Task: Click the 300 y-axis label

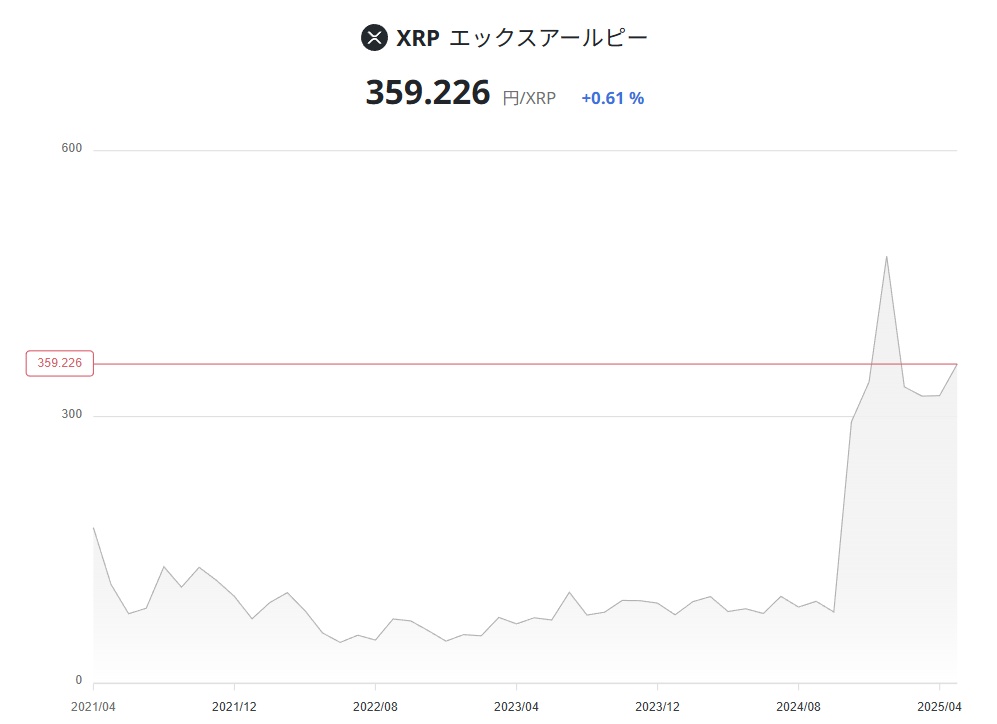Action: [72, 414]
